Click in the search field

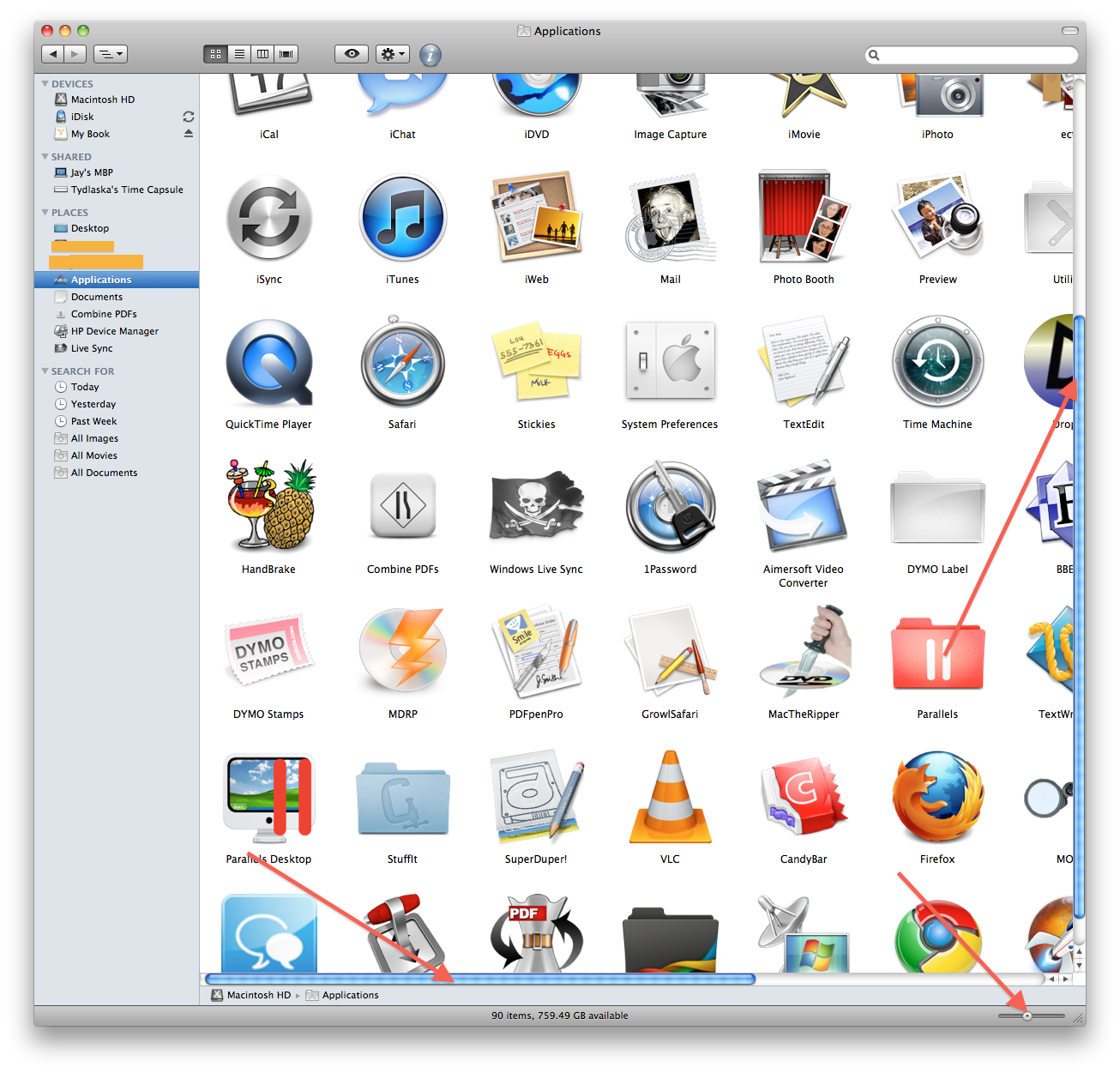pos(972,55)
